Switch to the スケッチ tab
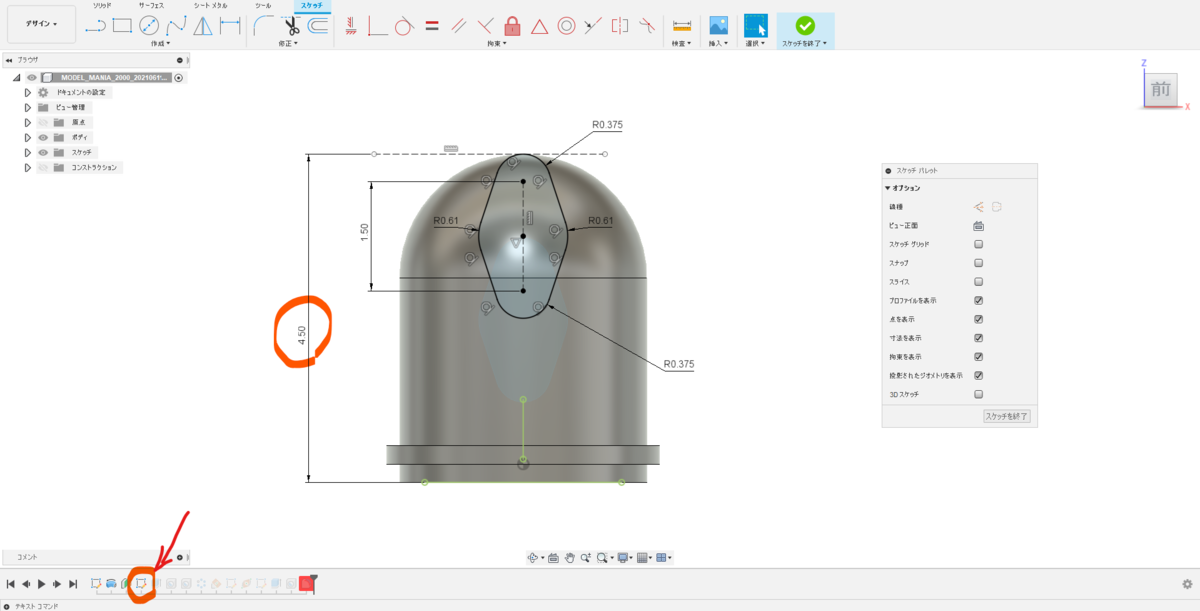 (x=311, y=6)
